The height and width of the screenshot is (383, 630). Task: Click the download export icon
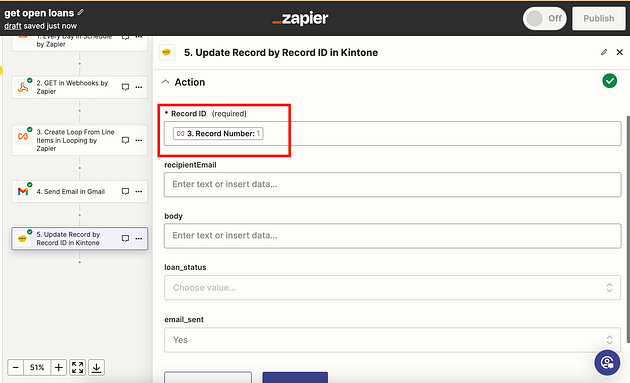coord(96,367)
